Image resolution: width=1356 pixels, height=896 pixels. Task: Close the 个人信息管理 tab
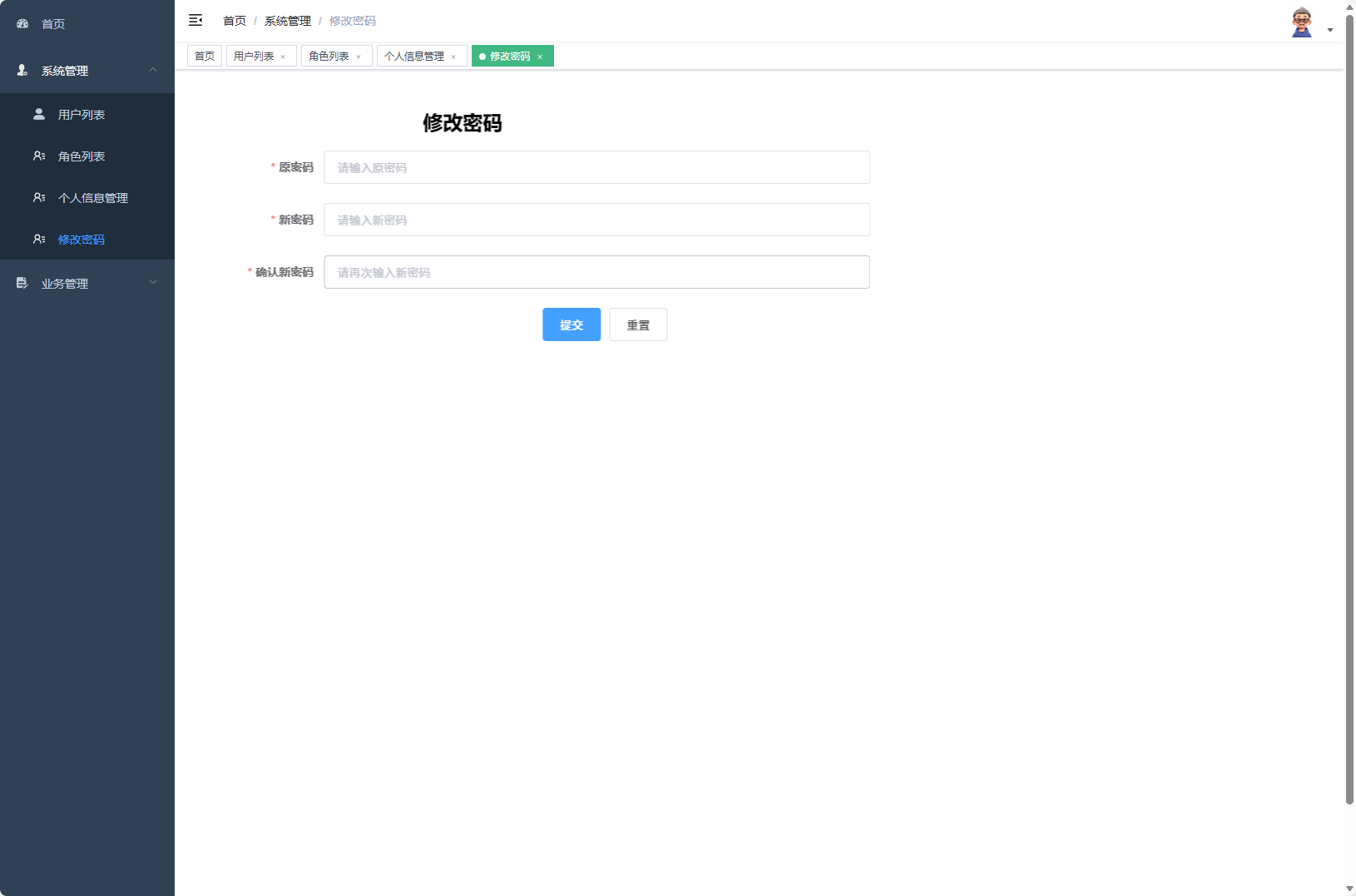[x=454, y=56]
